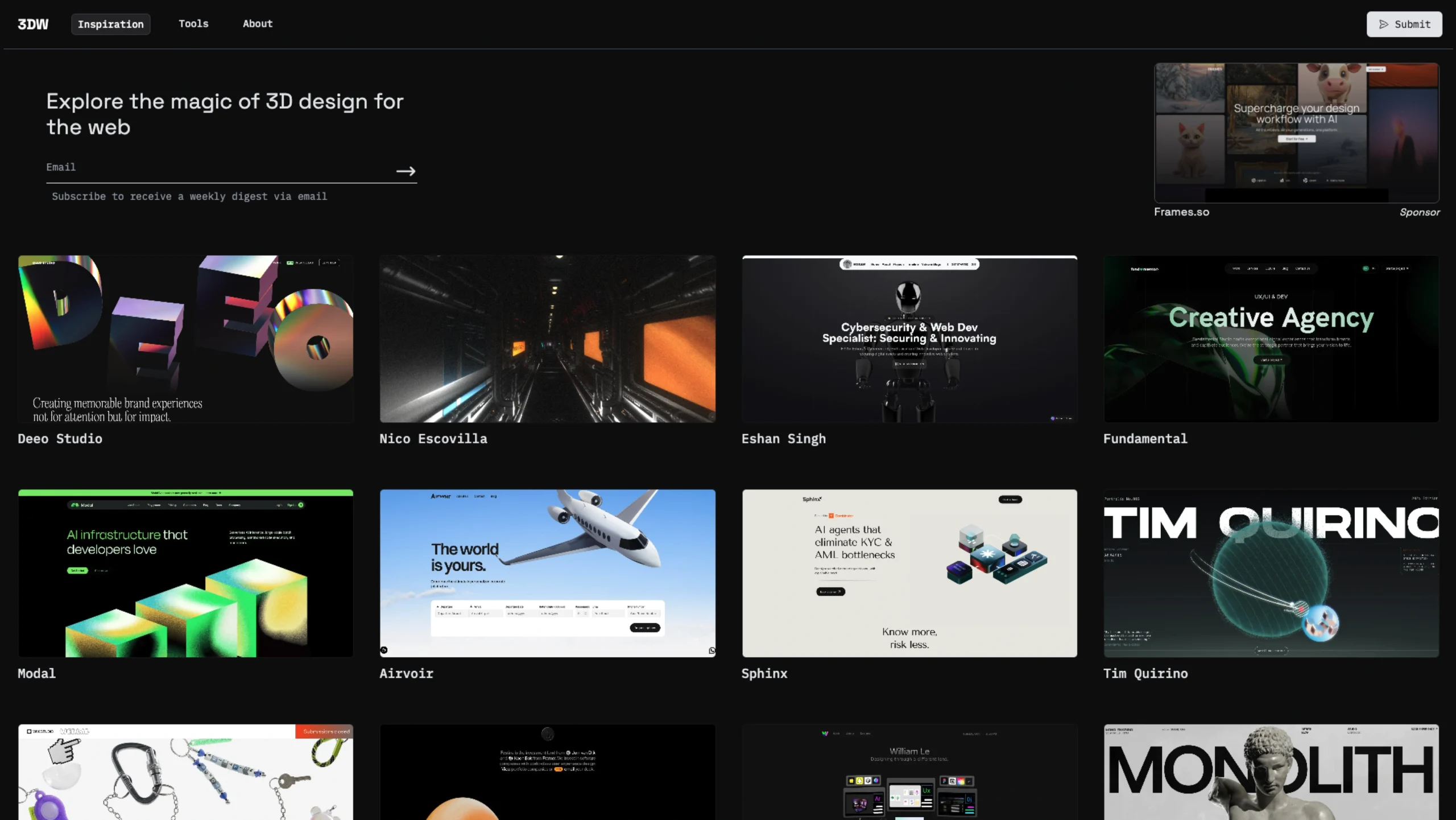The image size is (1456, 820).
Task: Open the Fundamental Creative Agency thumbnail
Action: (1271, 339)
